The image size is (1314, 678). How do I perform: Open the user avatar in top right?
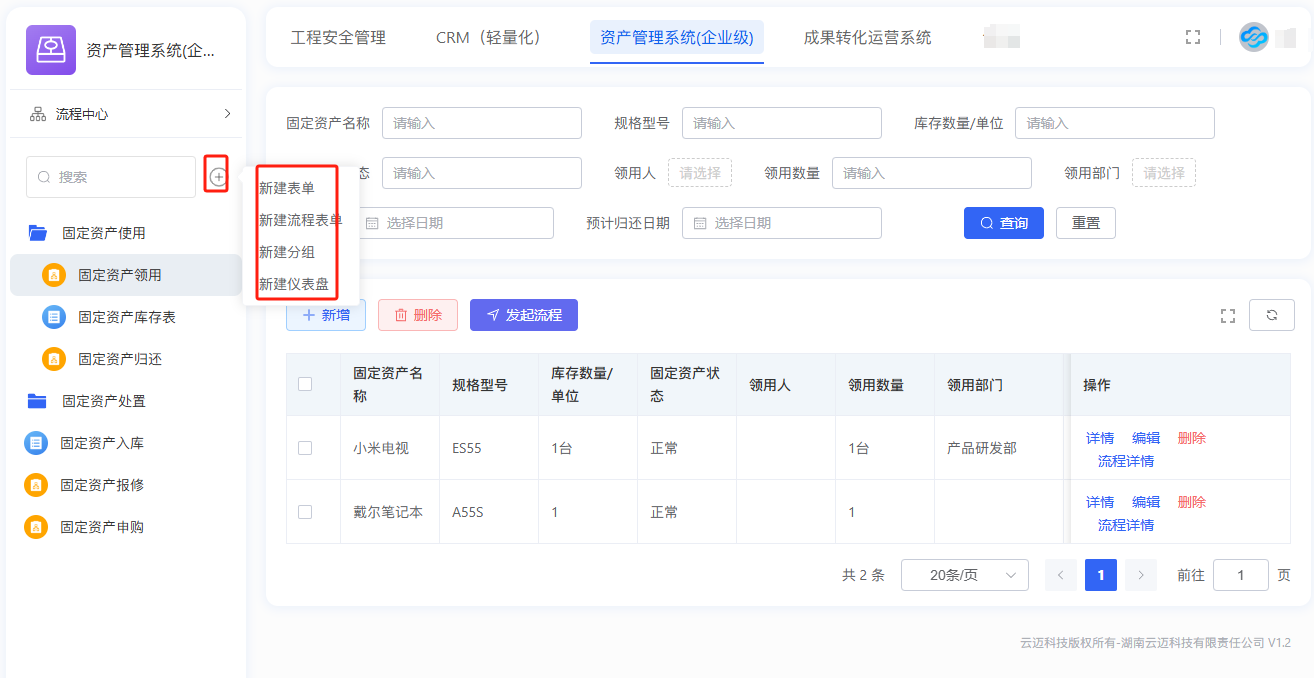tap(1253, 37)
